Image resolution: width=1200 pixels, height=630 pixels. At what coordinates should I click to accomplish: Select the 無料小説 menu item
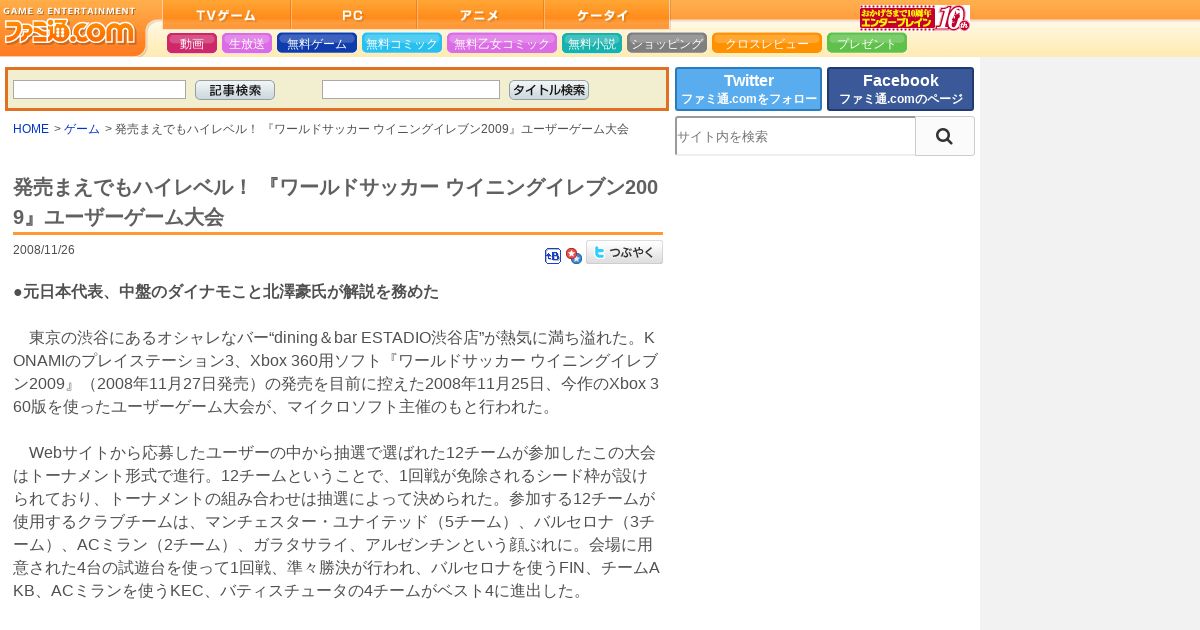click(x=592, y=43)
